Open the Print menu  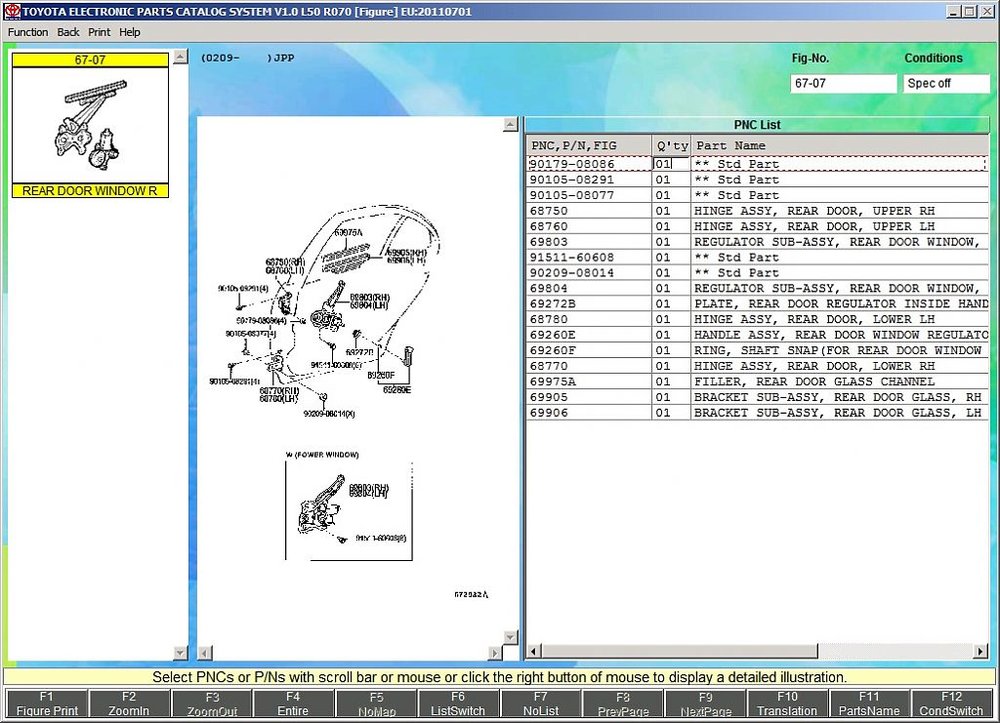pos(99,32)
